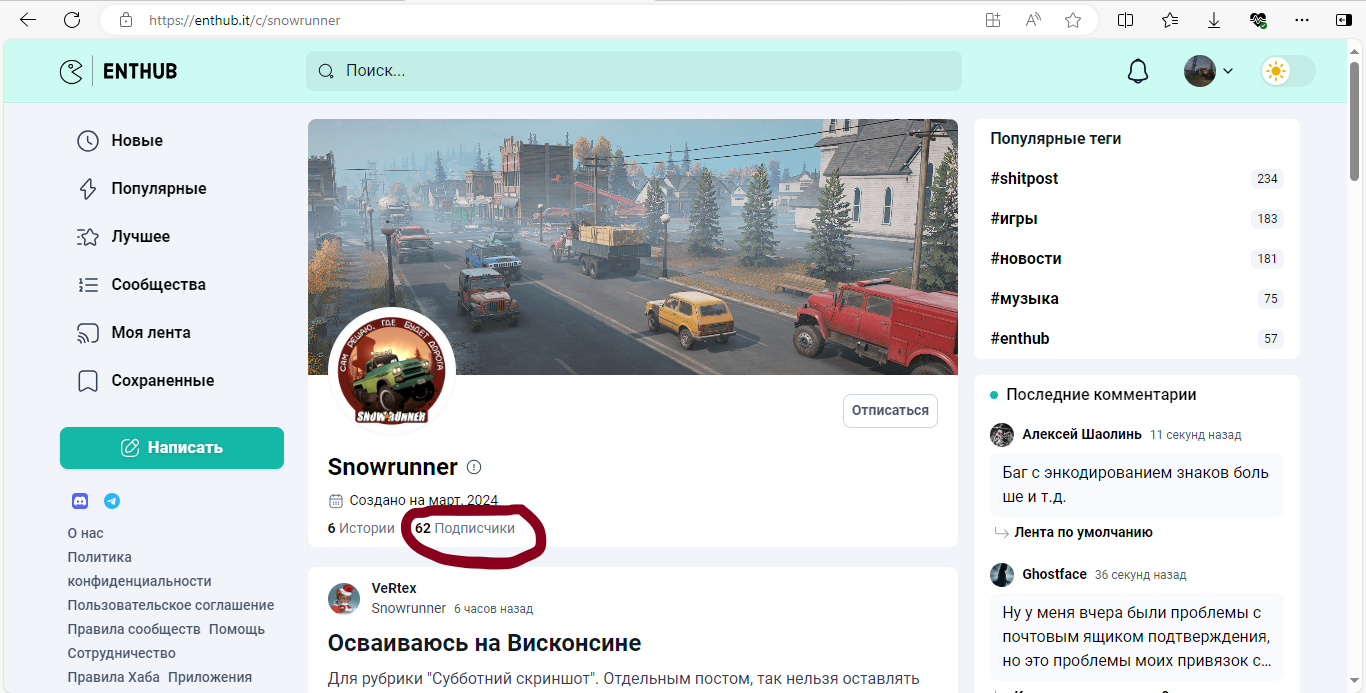Open the О нас link
This screenshot has height=693, width=1366.
coord(86,533)
